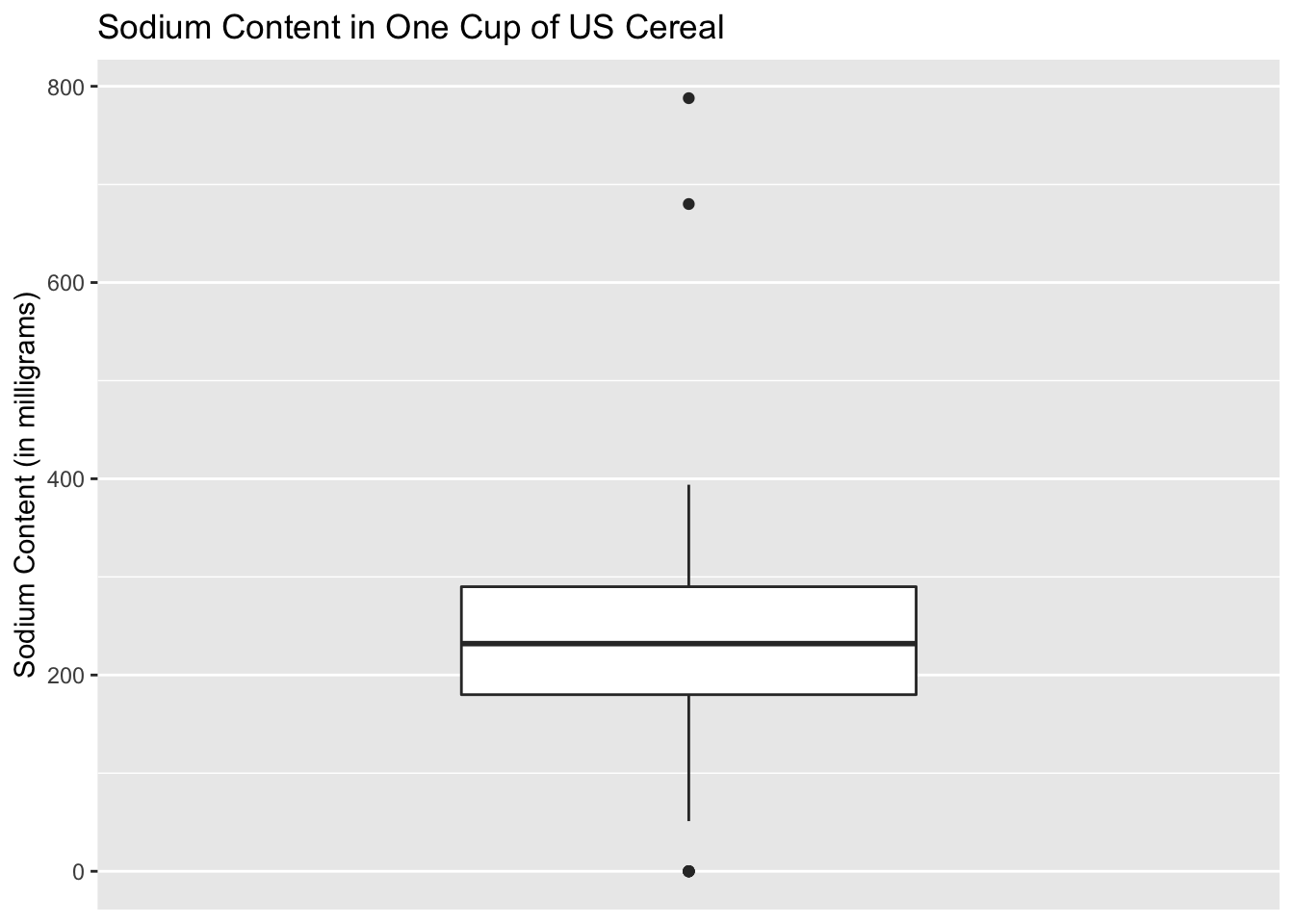Viewport: 1294px width, 924px height.
Task: Click the y-axis label 'Sodium Content (in milligrams)'
Action: 26,489
